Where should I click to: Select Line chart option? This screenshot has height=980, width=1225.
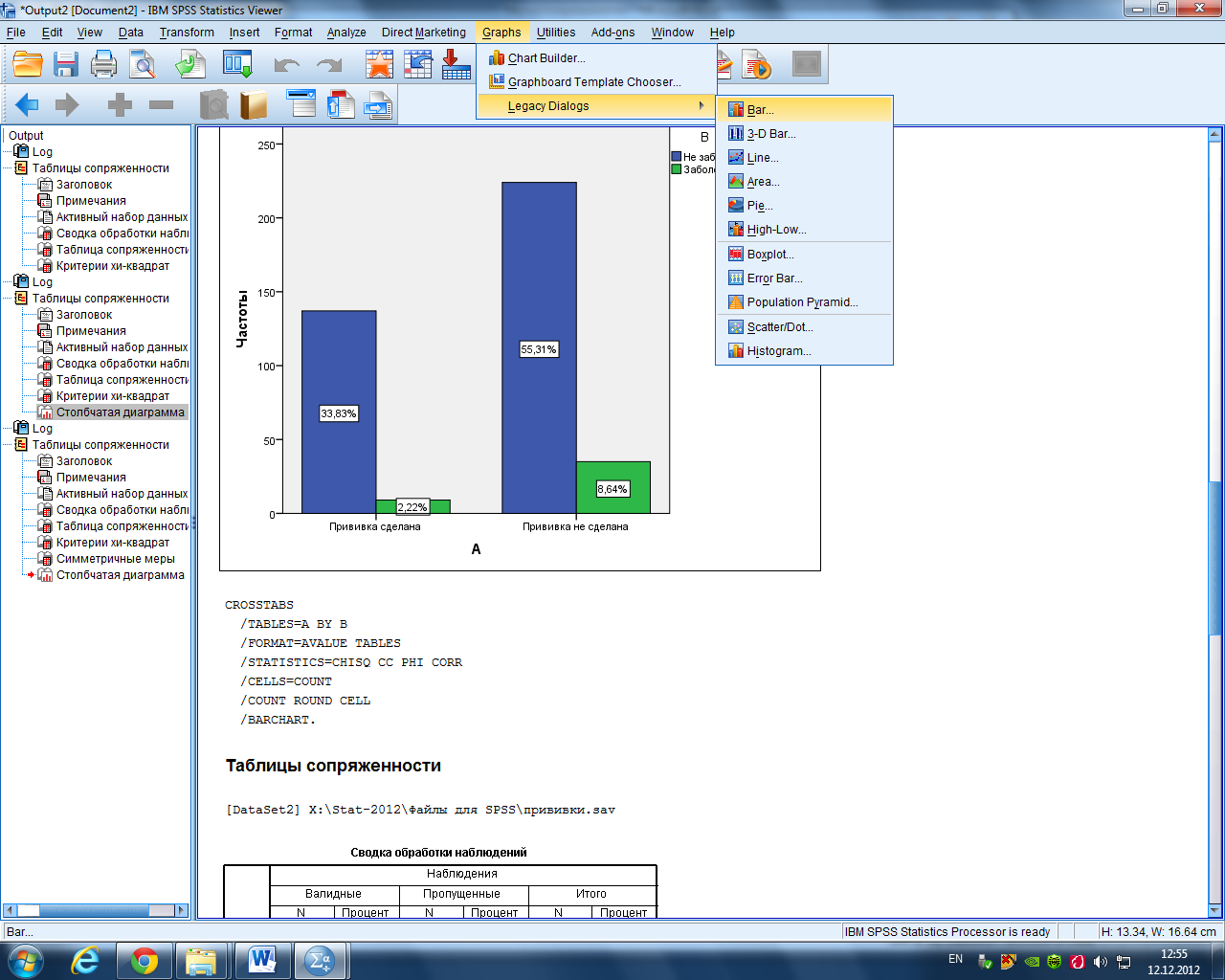pos(804,158)
